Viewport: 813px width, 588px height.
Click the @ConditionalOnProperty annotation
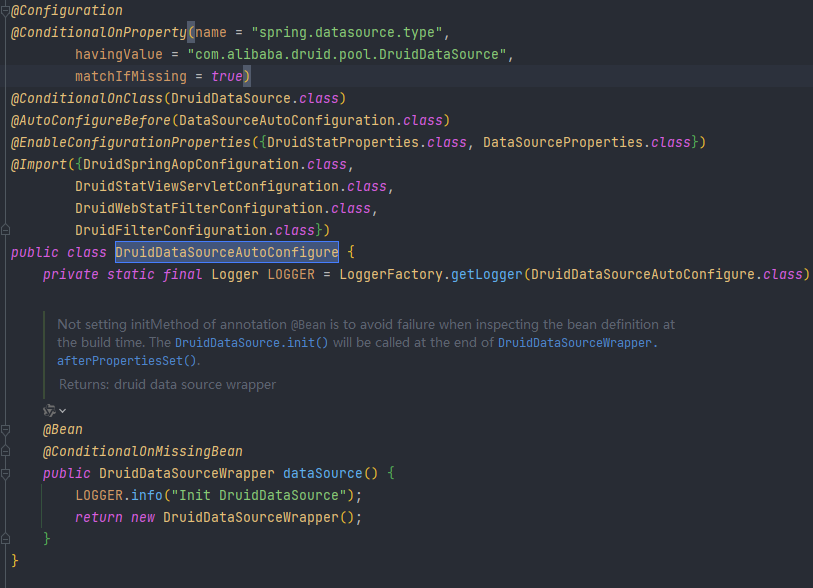99,32
